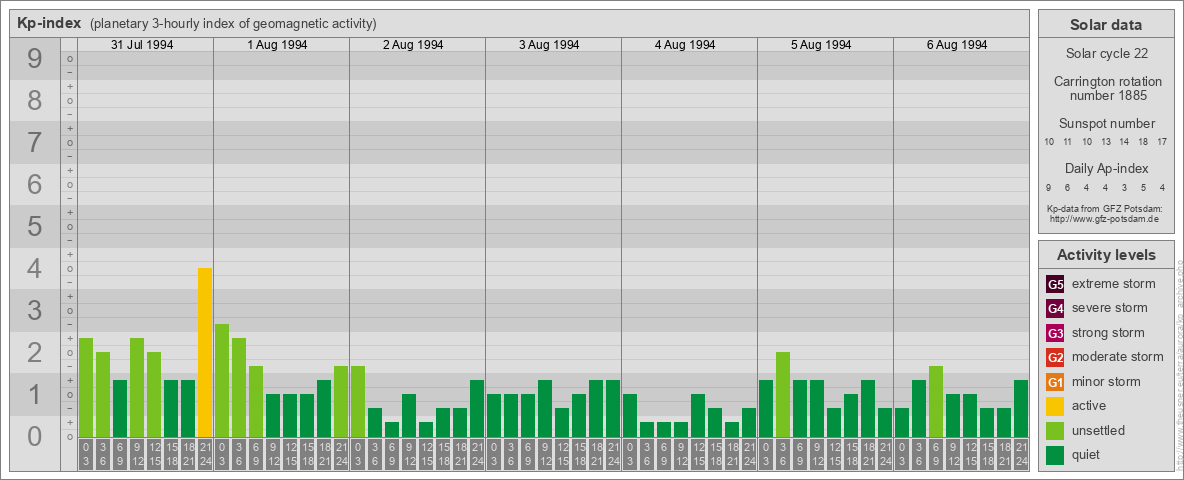The image size is (1184, 480).
Task: Click the Kp scale number 9
Action: point(34,59)
